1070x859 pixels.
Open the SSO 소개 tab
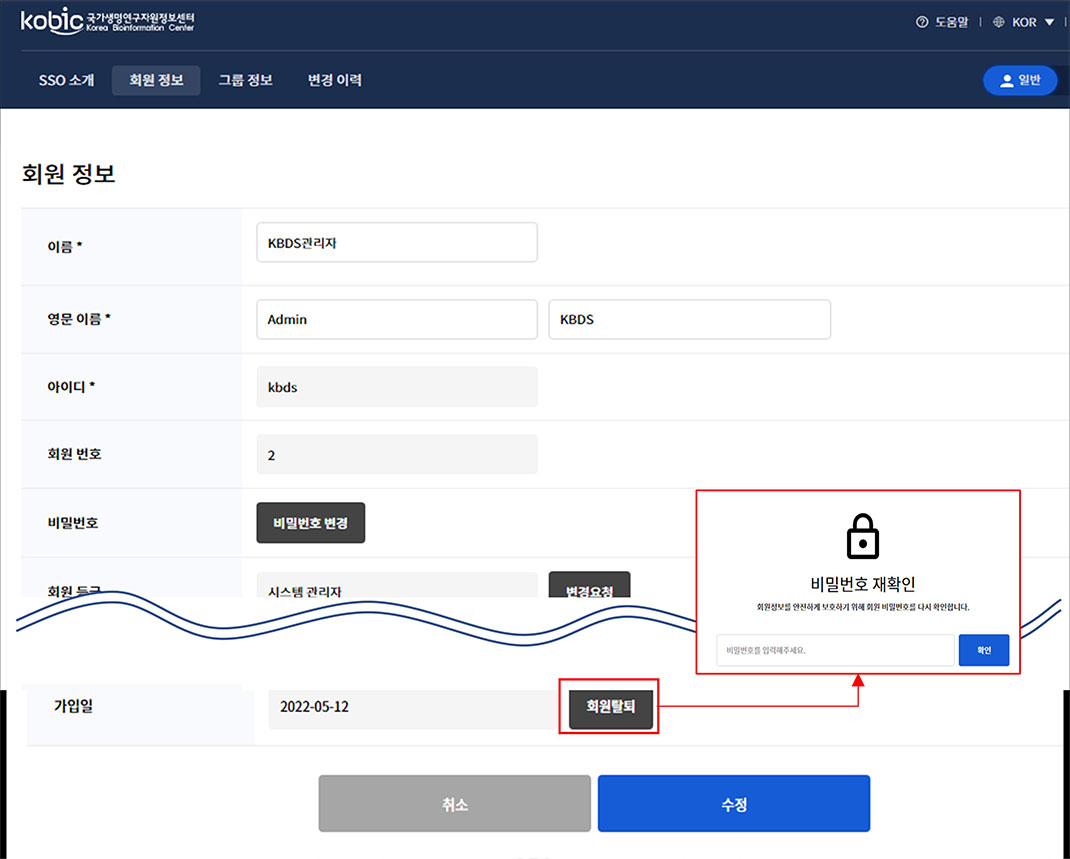click(x=67, y=80)
